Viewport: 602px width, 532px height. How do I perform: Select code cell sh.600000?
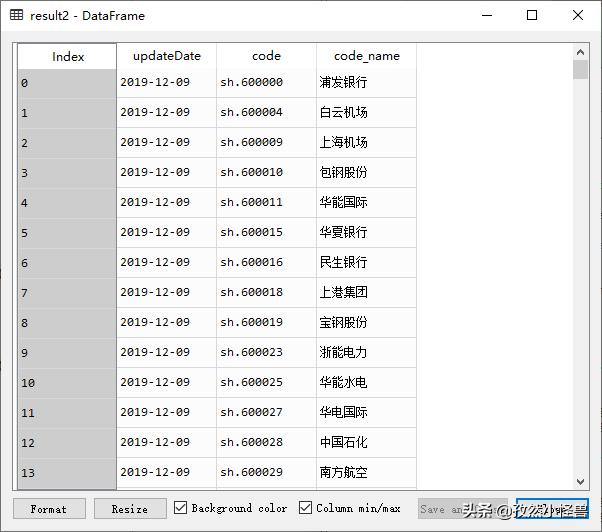point(266,82)
